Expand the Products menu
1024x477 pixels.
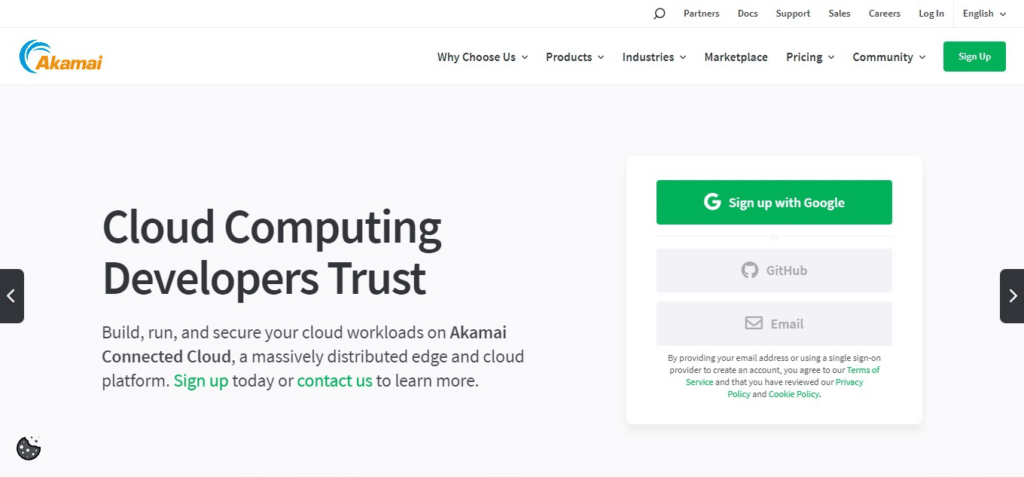coord(575,57)
